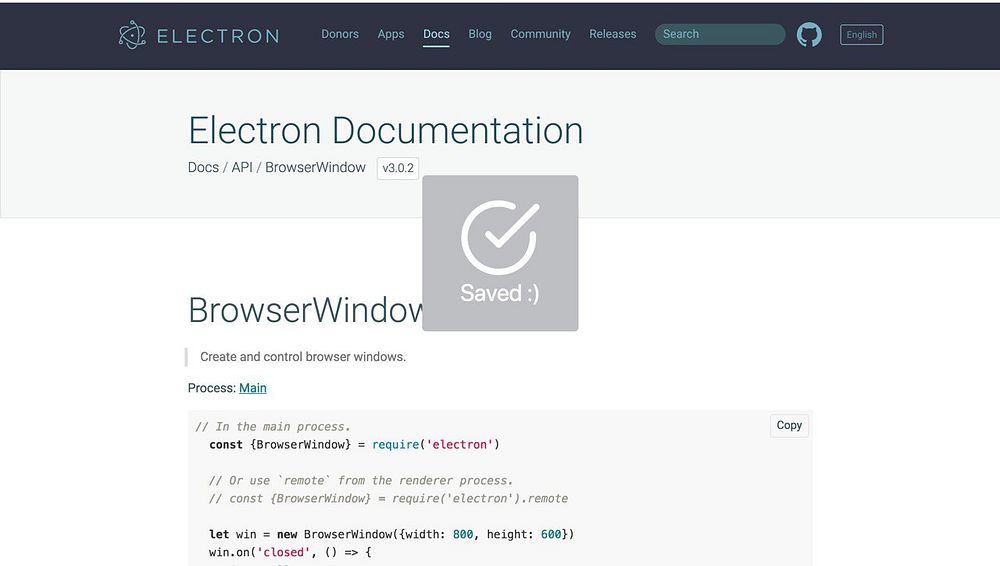The height and width of the screenshot is (566, 1000).
Task: Click the Electron atom logo icon
Action: click(x=132, y=35)
